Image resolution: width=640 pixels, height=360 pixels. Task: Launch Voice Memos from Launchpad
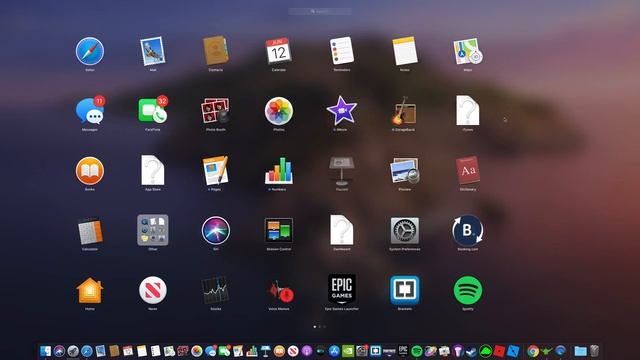tap(280, 291)
